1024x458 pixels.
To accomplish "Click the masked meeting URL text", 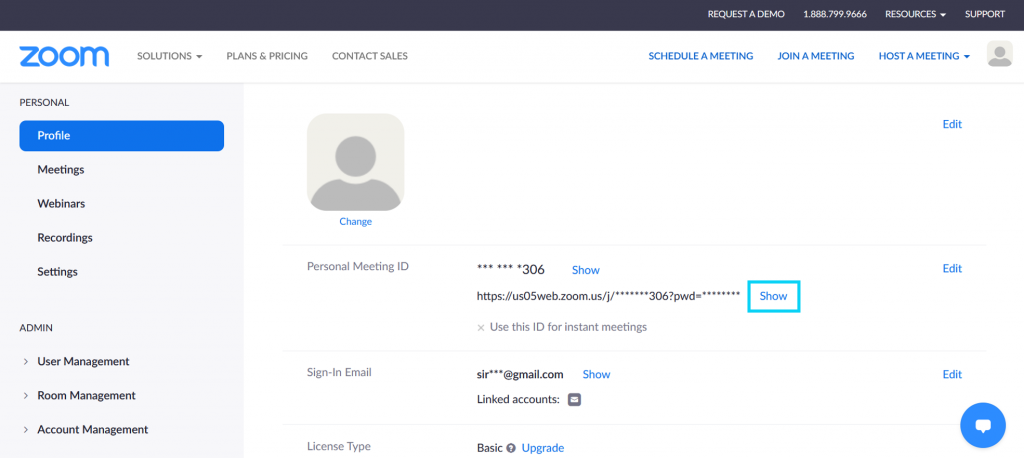I will [609, 296].
